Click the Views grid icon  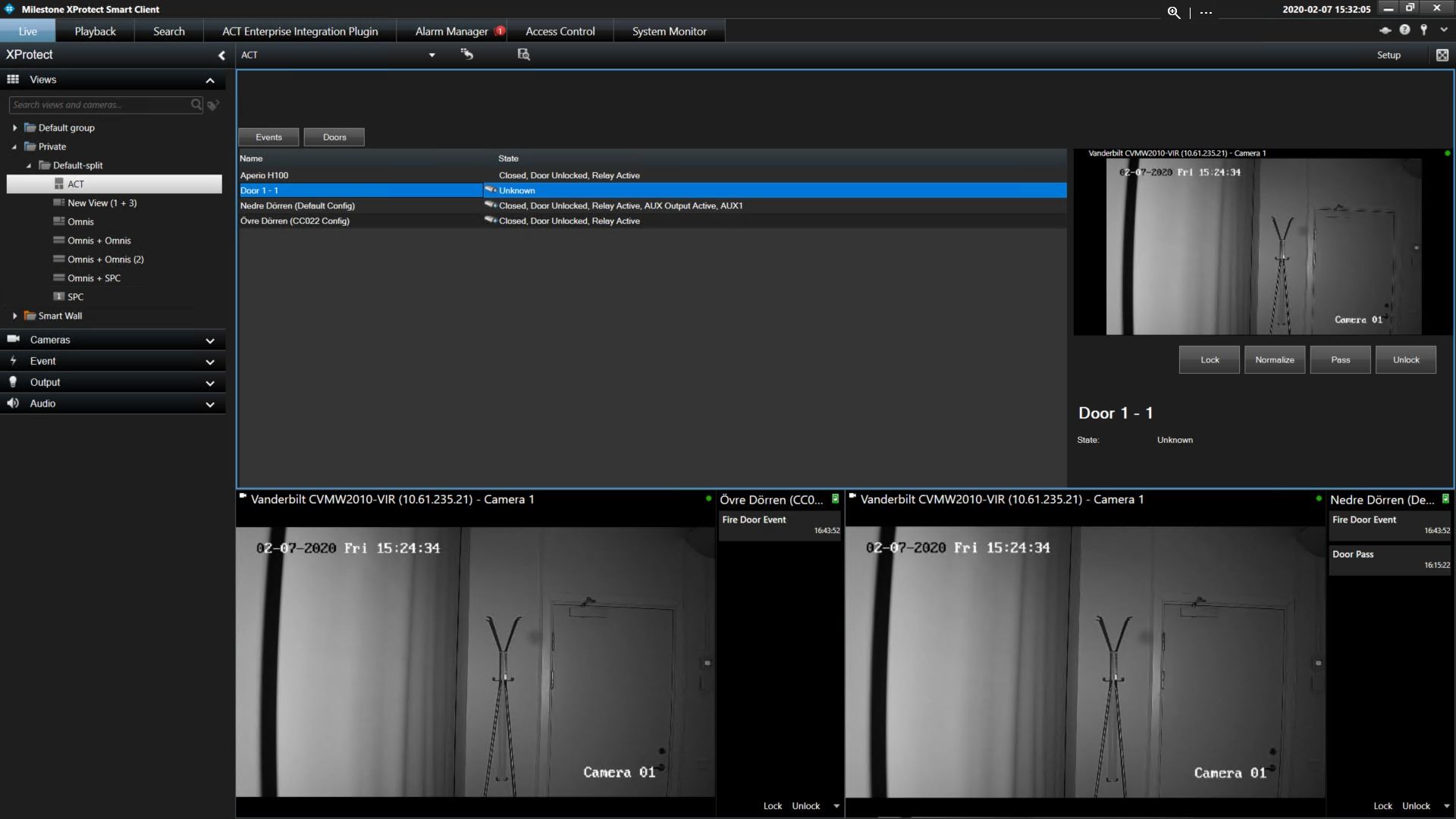13,80
